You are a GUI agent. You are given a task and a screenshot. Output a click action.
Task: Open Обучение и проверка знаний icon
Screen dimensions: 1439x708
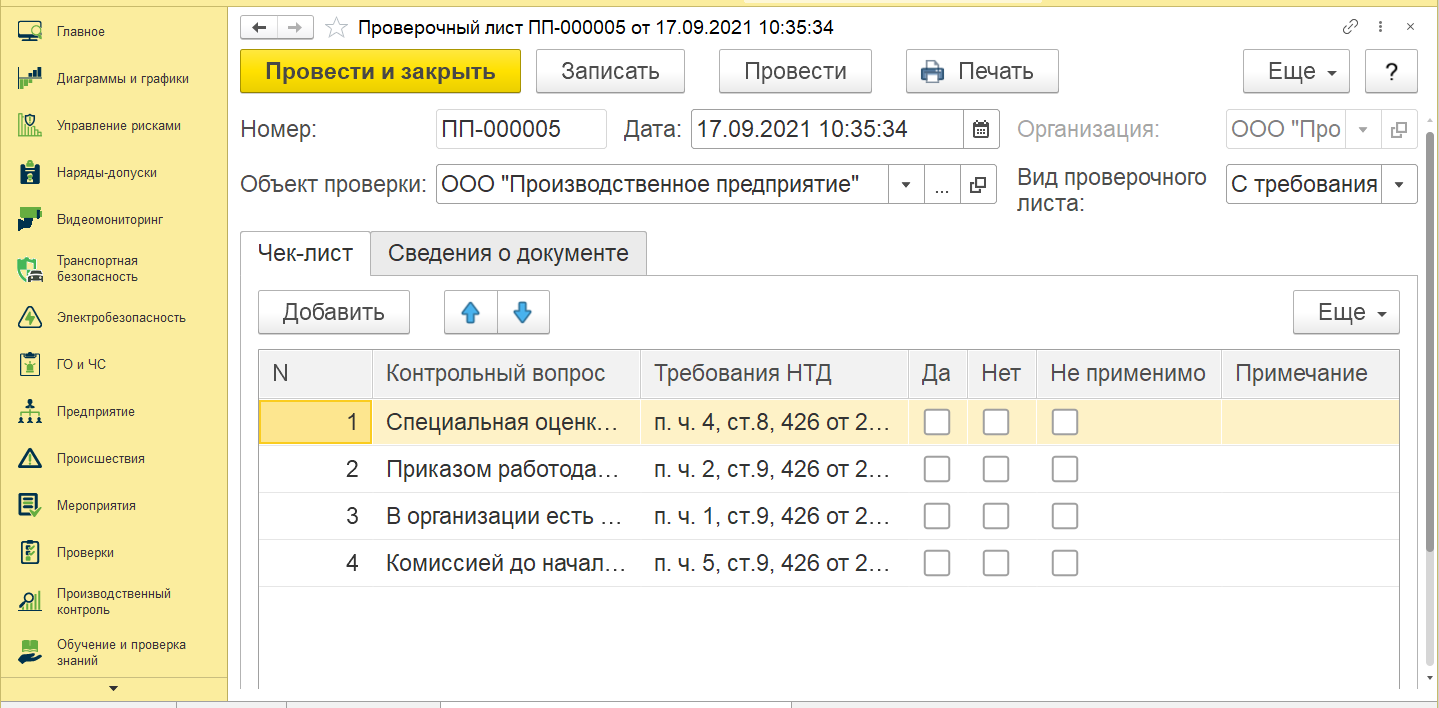pos(30,652)
